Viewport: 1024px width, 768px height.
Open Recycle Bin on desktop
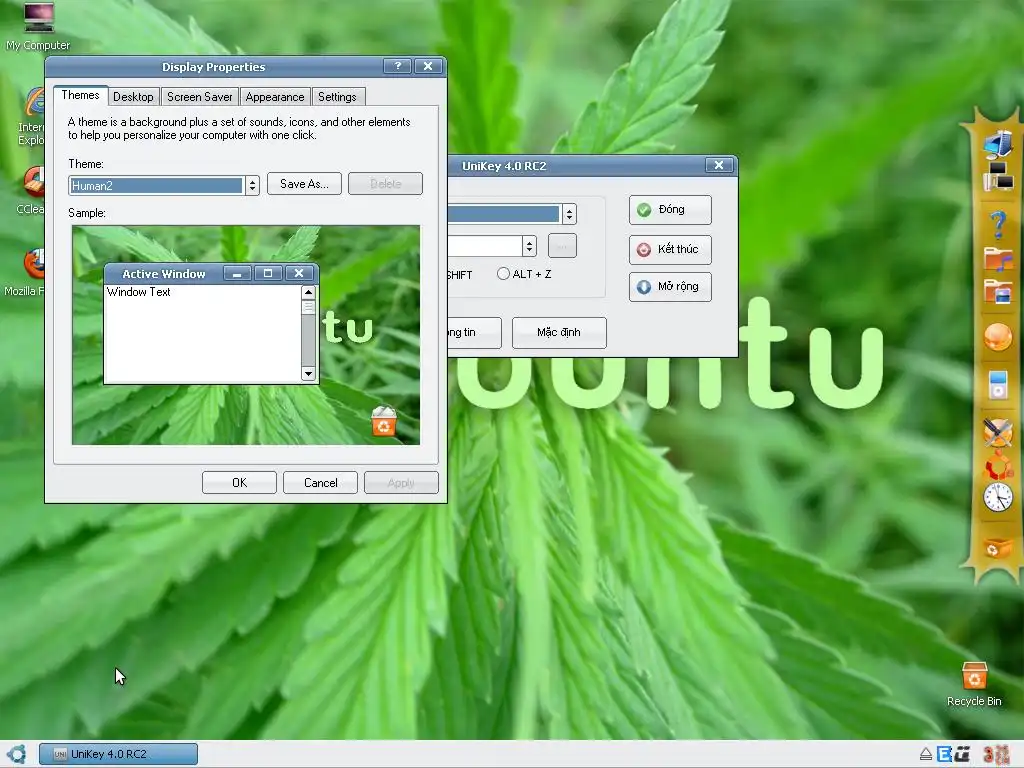tap(974, 684)
